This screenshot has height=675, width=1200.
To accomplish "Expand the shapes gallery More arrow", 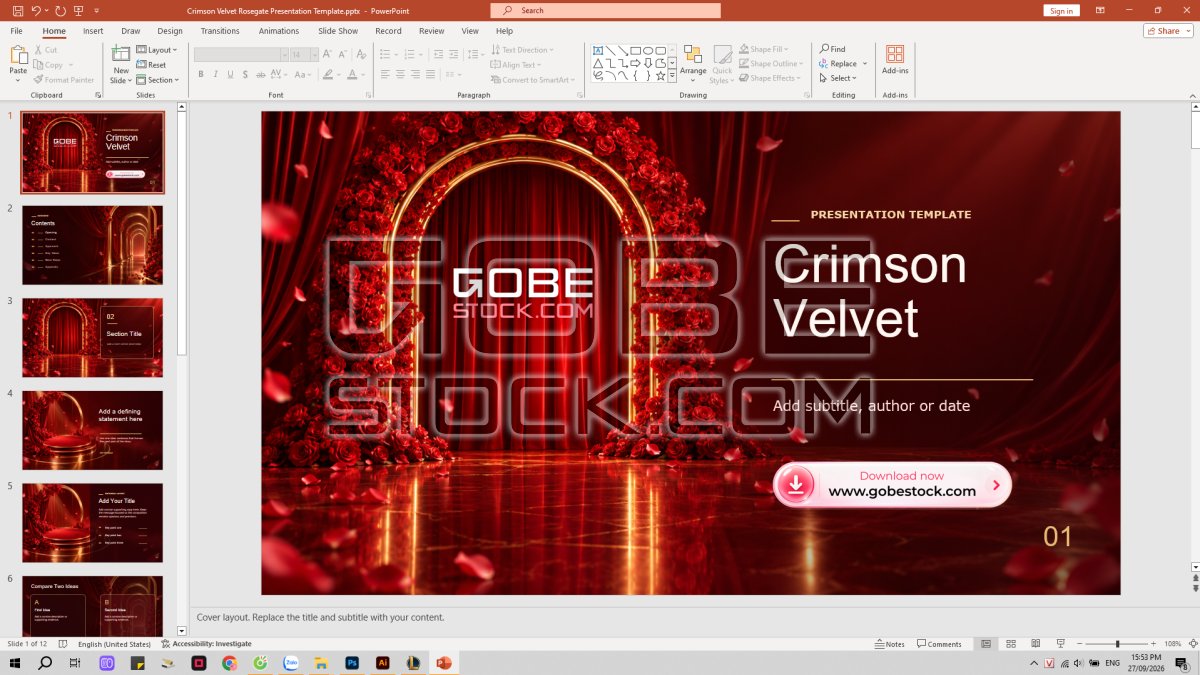I will coord(673,75).
